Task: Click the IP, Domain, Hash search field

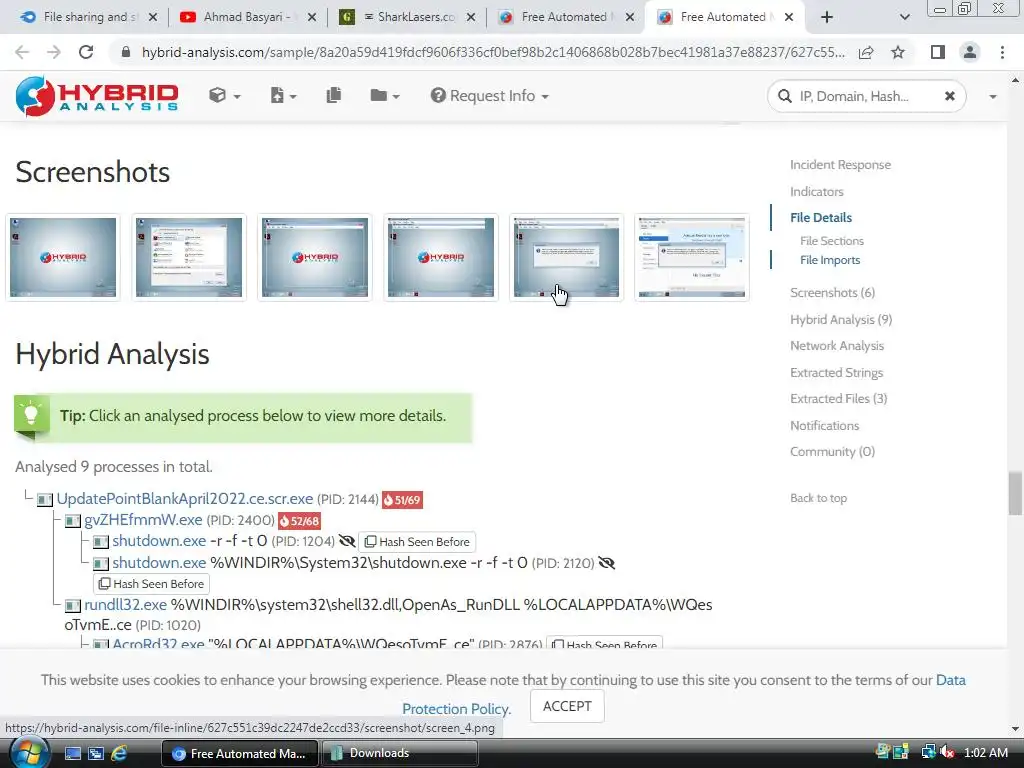Action: coord(866,97)
